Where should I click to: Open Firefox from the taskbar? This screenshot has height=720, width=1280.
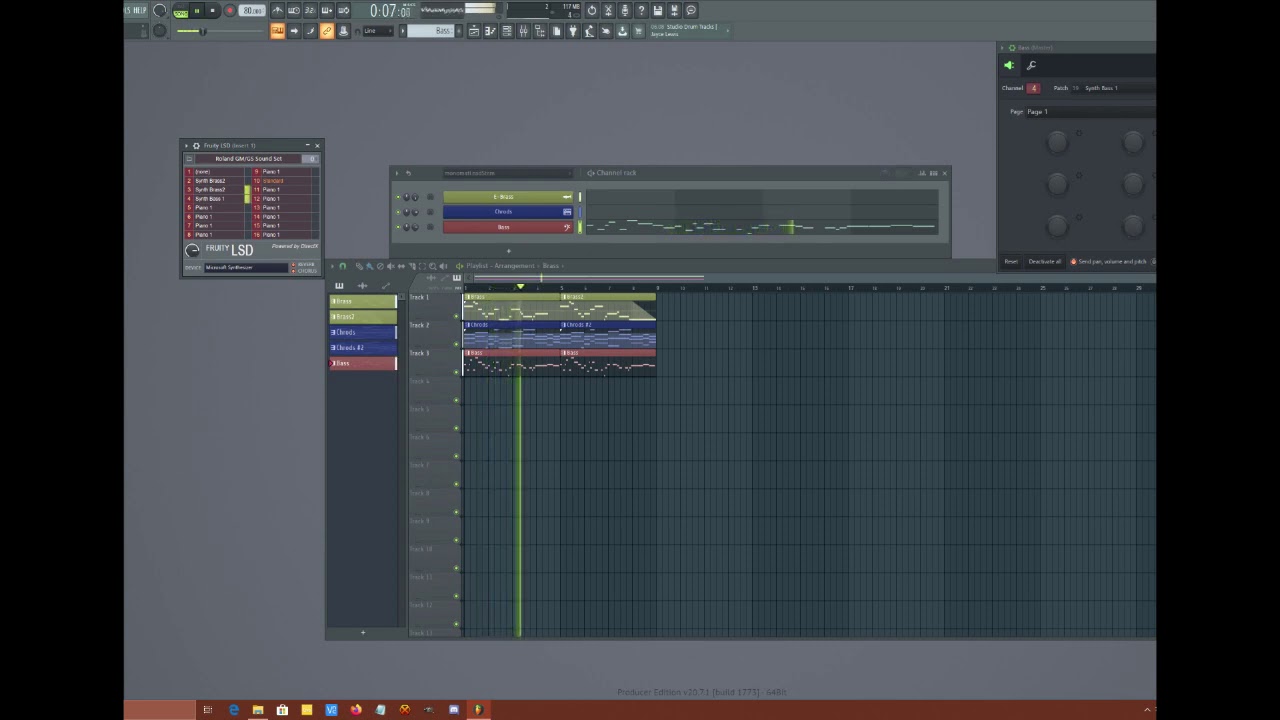356,710
